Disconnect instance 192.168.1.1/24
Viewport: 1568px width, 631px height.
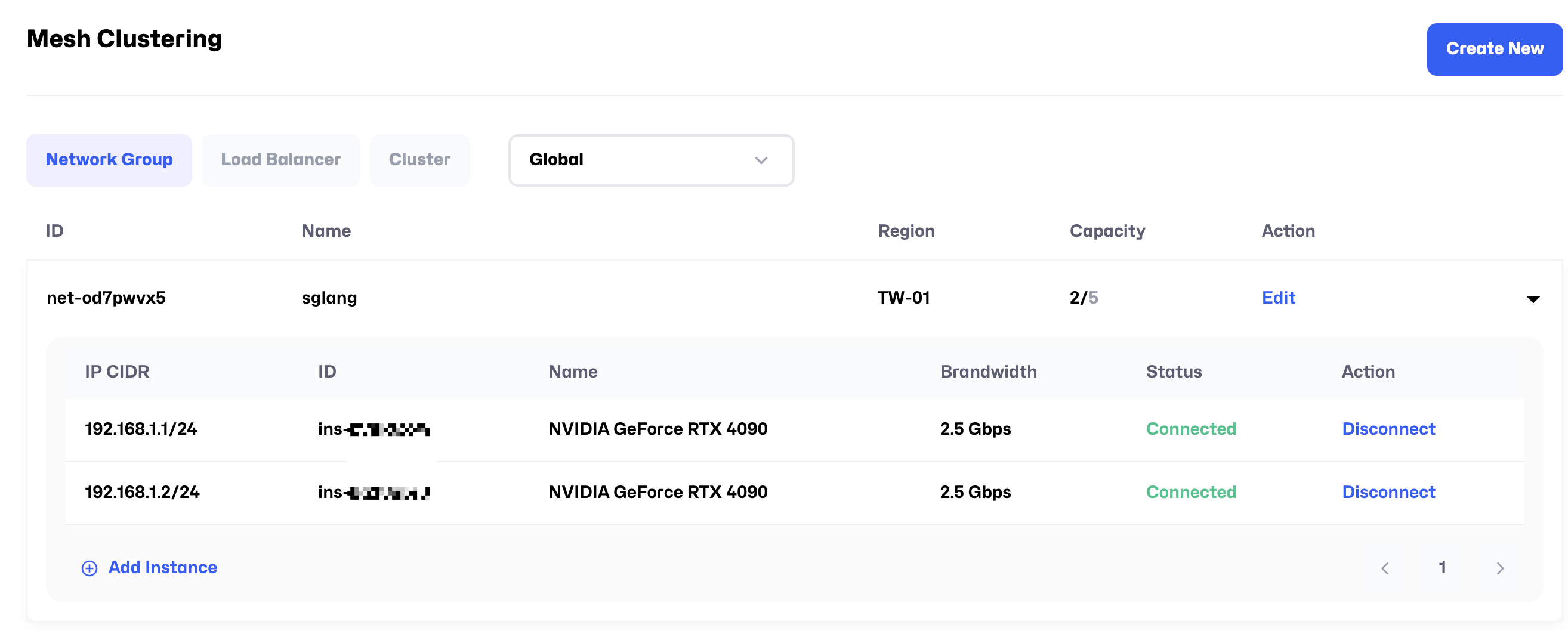(x=1388, y=429)
